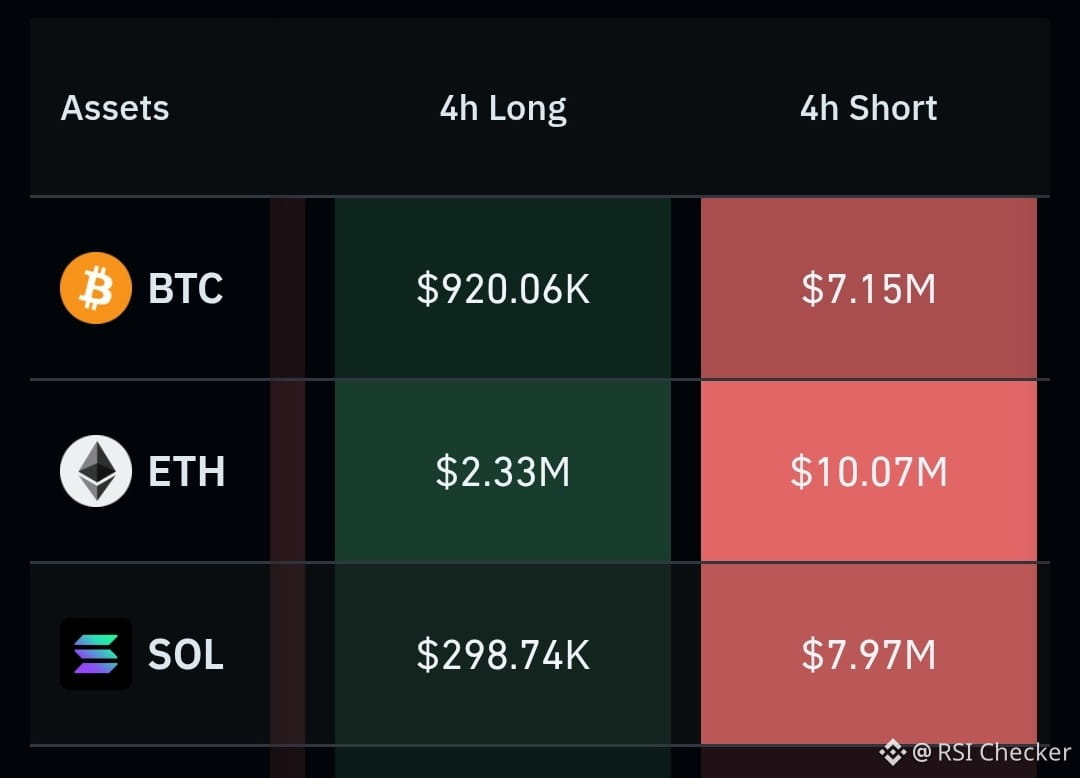Image resolution: width=1080 pixels, height=778 pixels.
Task: Open ETH long liquidation $2.33M cell
Action: 503,471
